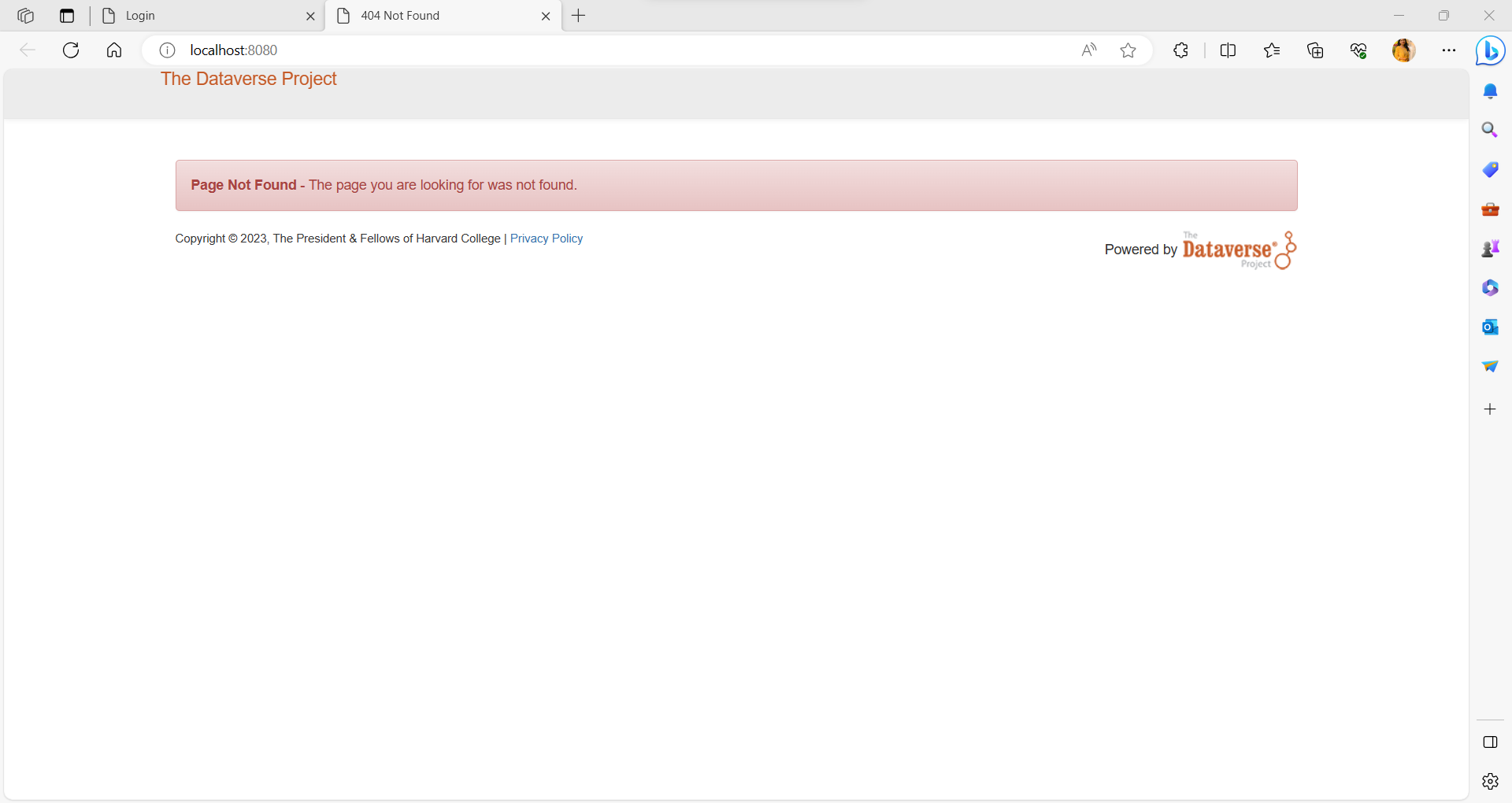Viewport: 1512px width, 803px height.
Task: Open the Outlook sidebar app
Action: tap(1490, 327)
